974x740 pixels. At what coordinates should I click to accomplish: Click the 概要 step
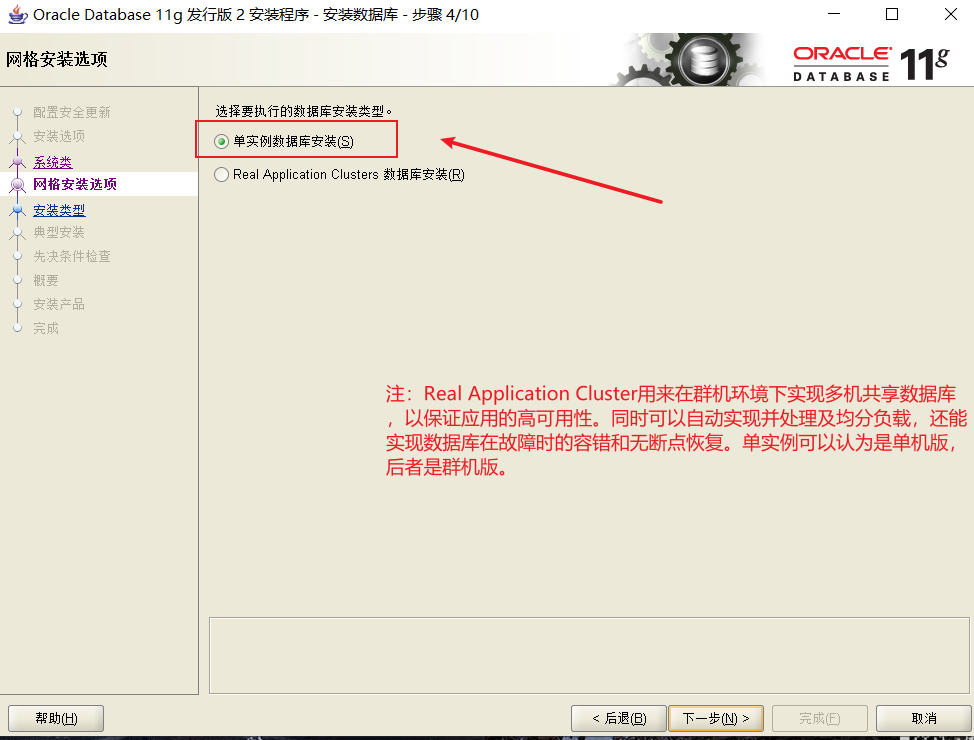coord(46,280)
